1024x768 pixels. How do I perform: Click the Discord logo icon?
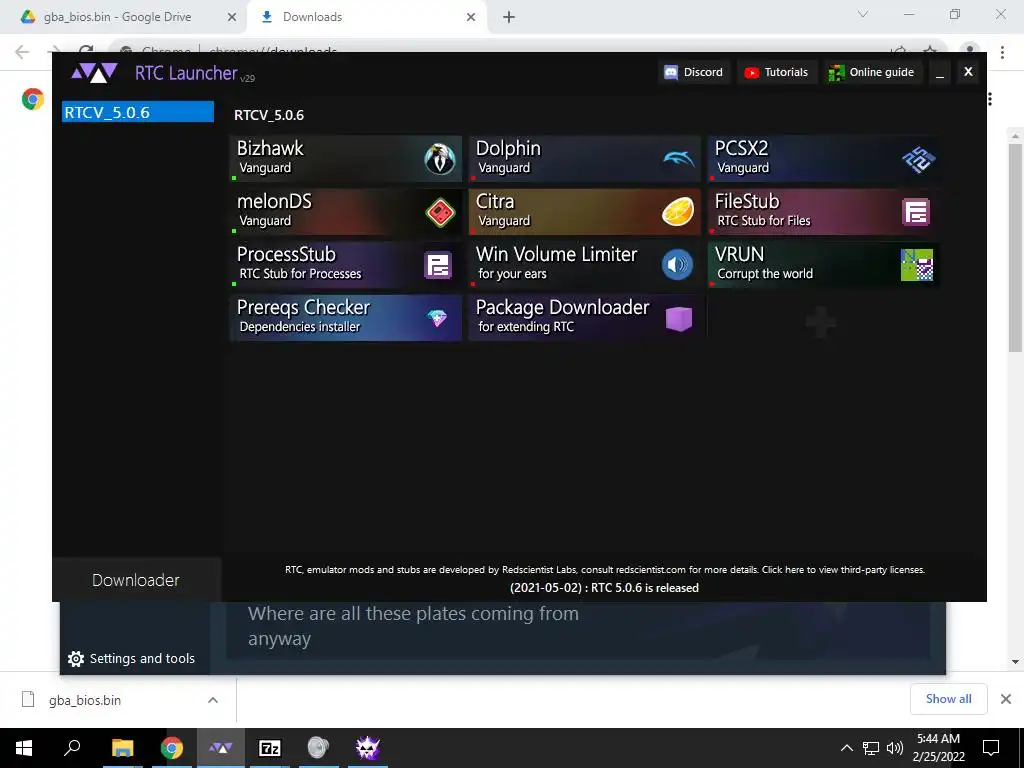(671, 72)
